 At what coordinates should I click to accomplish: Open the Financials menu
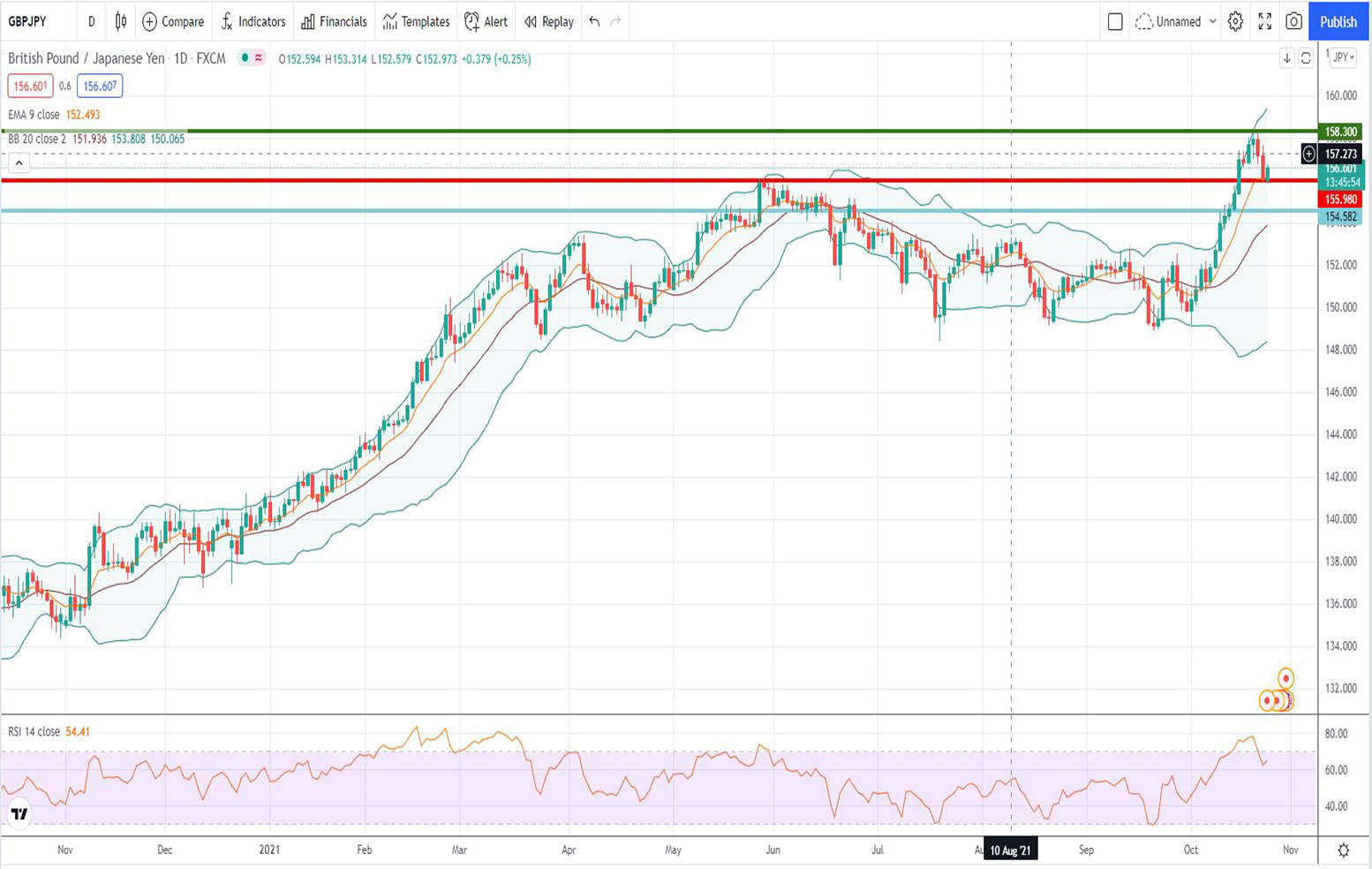point(334,21)
